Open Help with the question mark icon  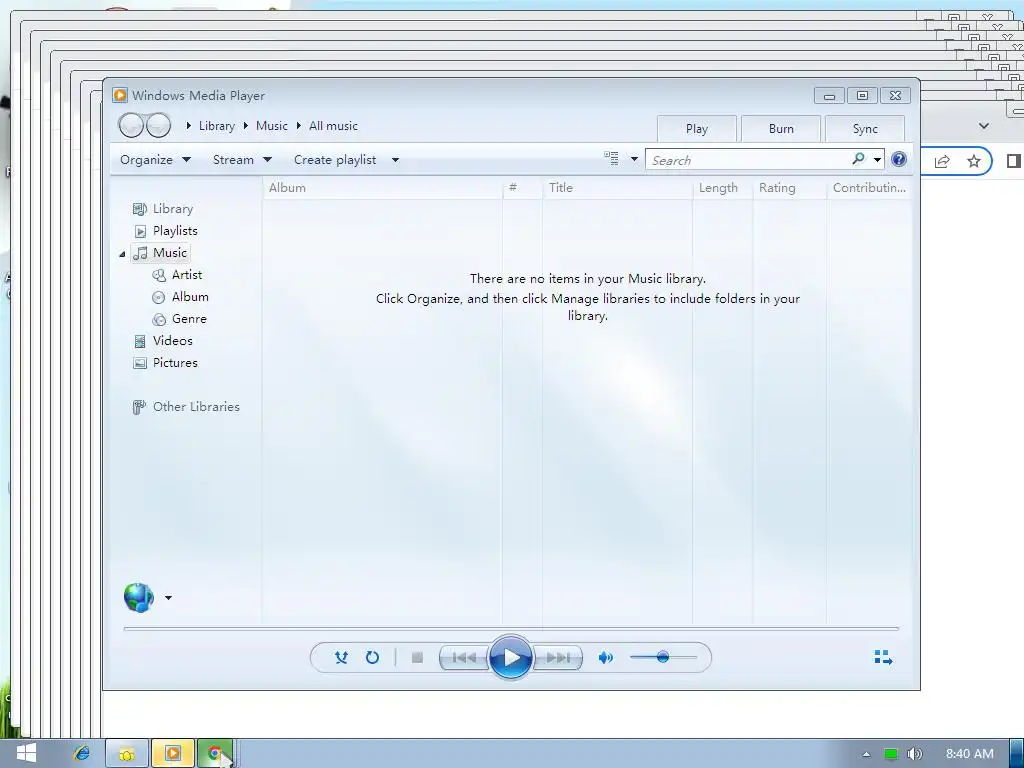point(899,159)
